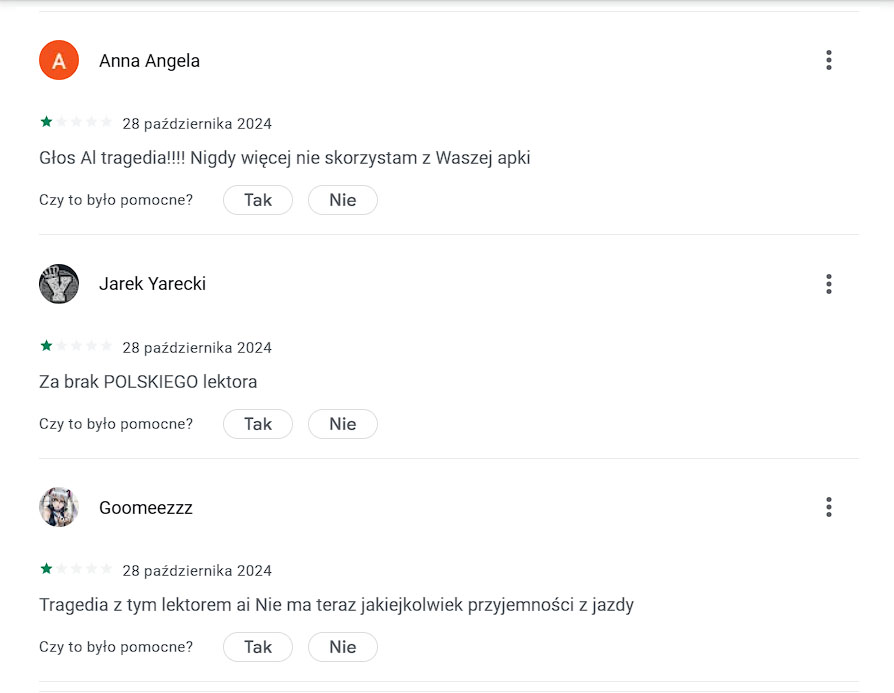Choose Nie for the POLSKIEGO lektora review
This screenshot has height=693, width=894.
343,424
